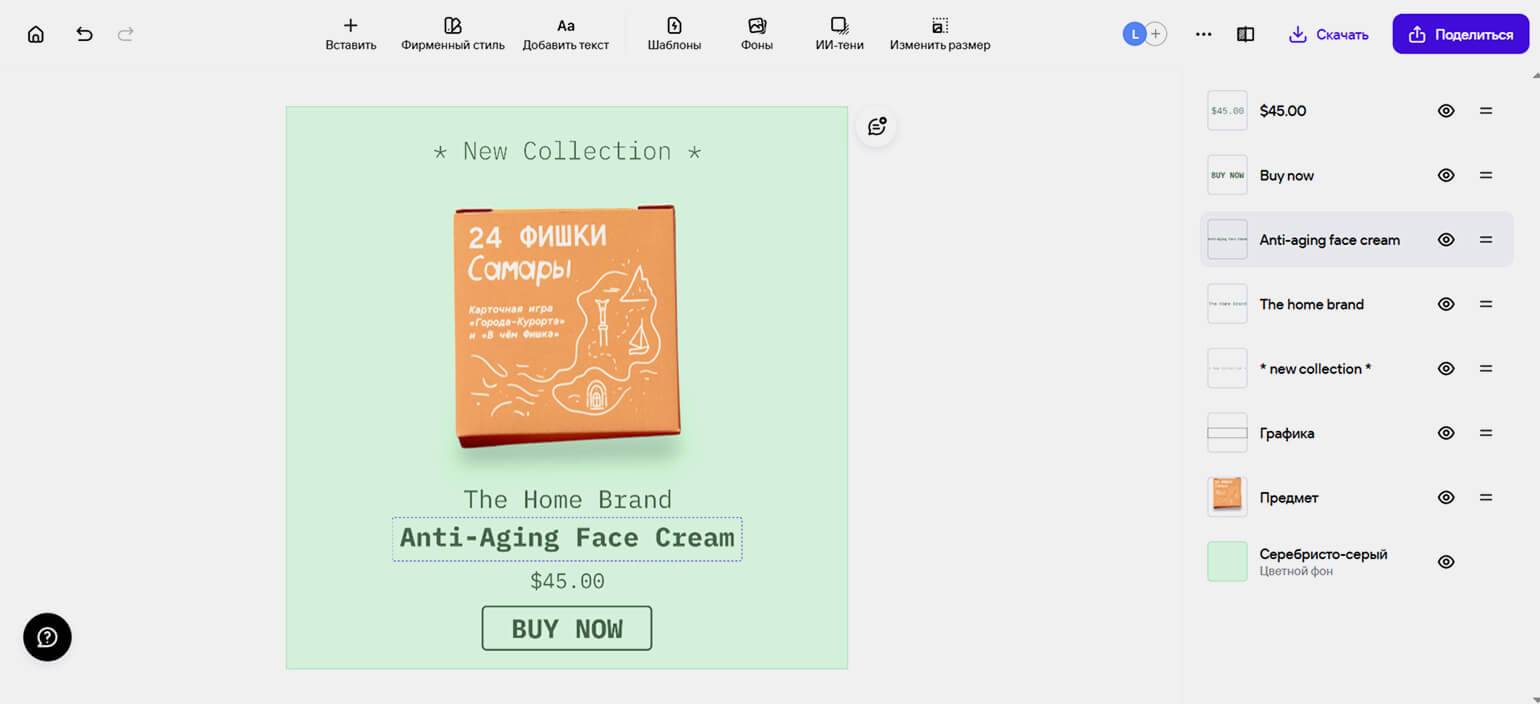Open options for The home brand layer

[x=1486, y=304]
